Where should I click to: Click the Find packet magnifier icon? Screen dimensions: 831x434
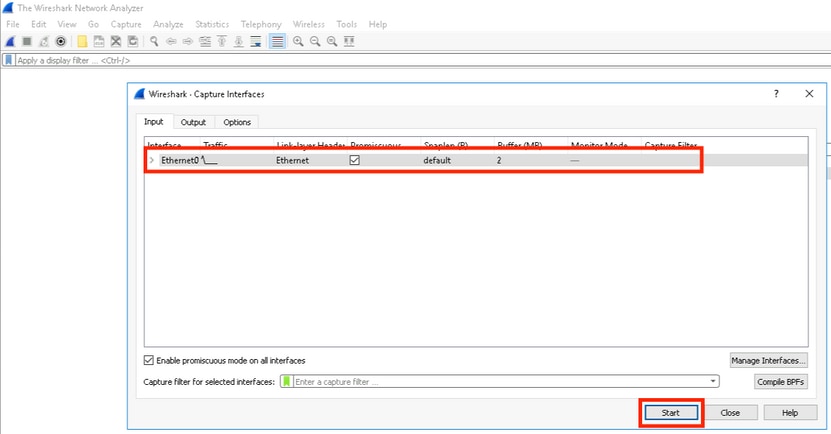click(154, 41)
